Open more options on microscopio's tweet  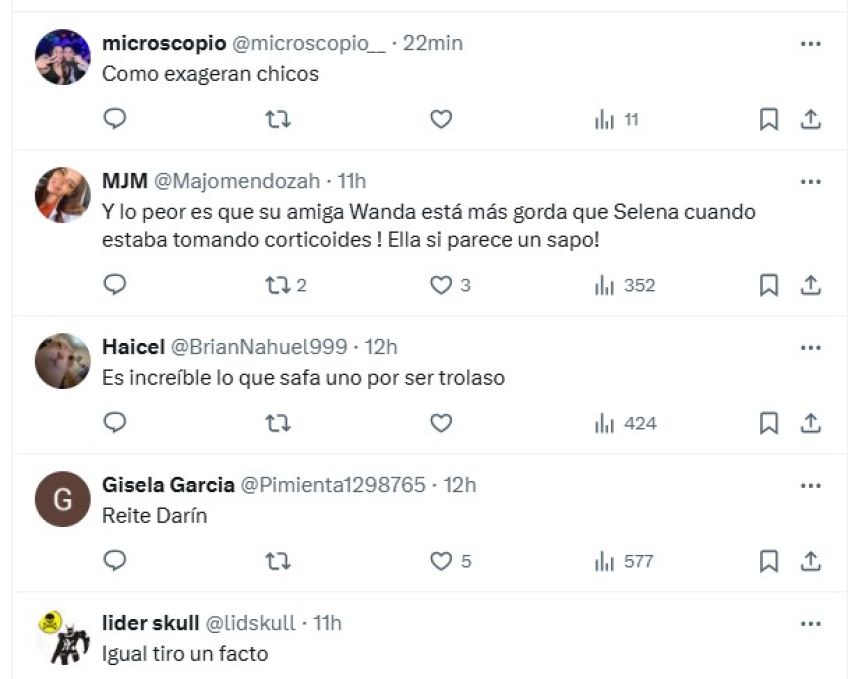[811, 43]
